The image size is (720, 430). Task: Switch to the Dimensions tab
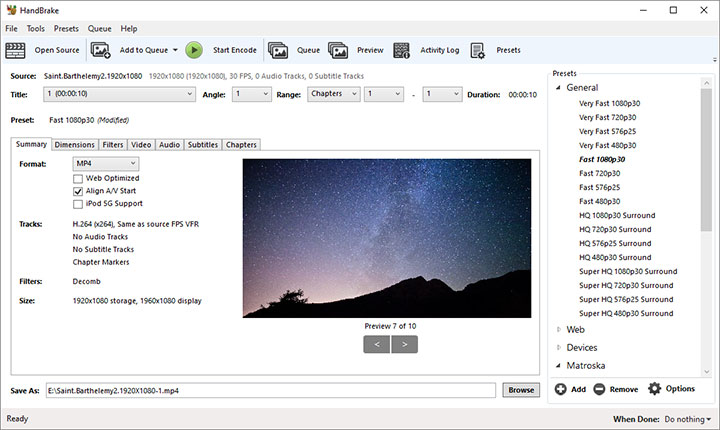pos(74,145)
